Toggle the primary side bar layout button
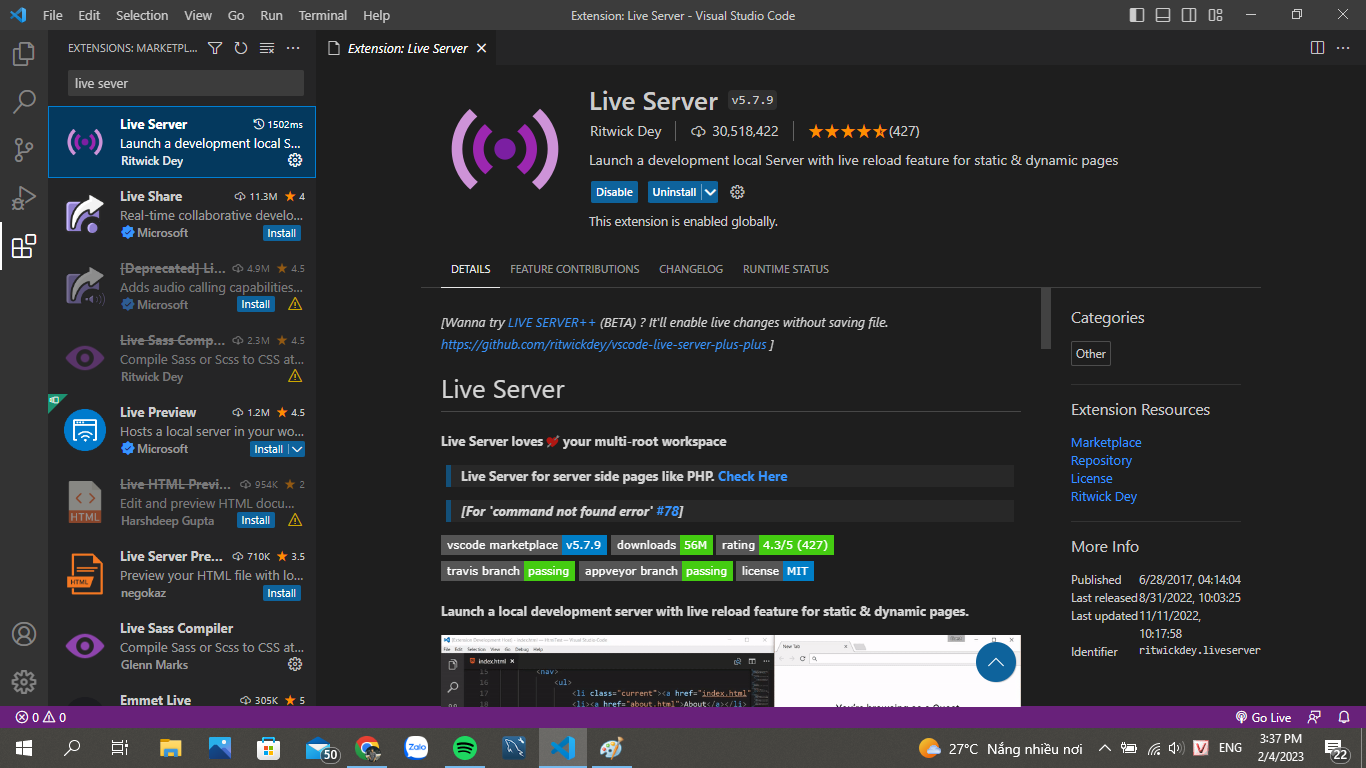Image resolution: width=1366 pixels, height=768 pixels. pos(1137,15)
